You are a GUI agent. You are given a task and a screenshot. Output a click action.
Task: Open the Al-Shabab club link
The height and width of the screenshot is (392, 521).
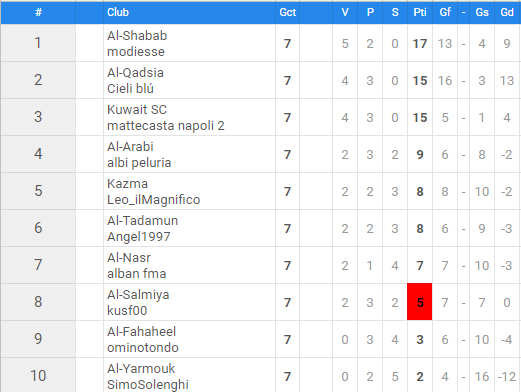(137, 36)
